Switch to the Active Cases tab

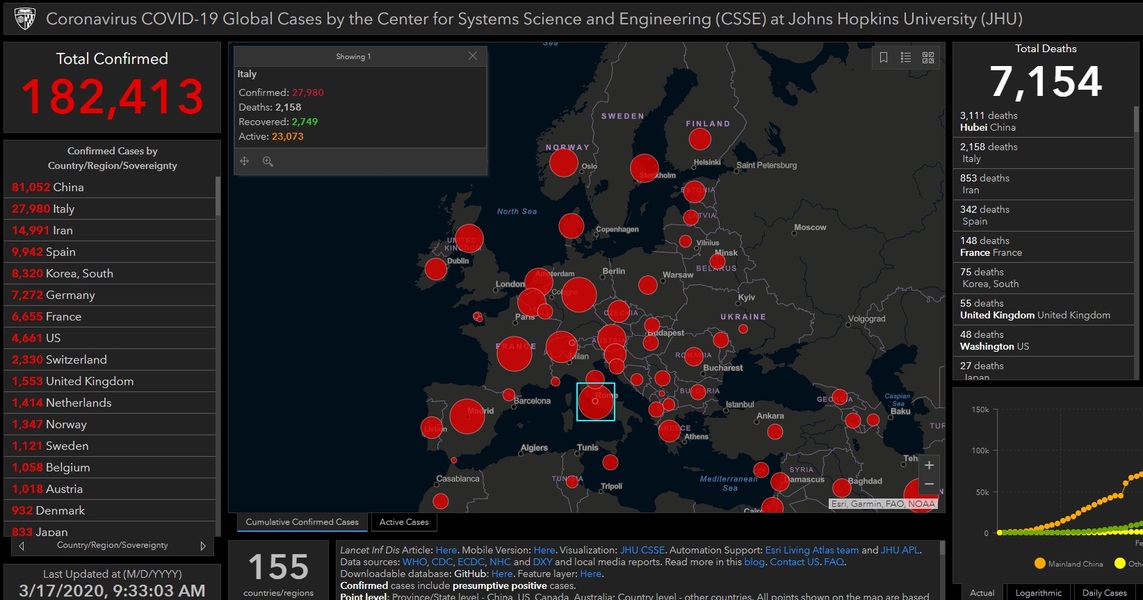404,522
